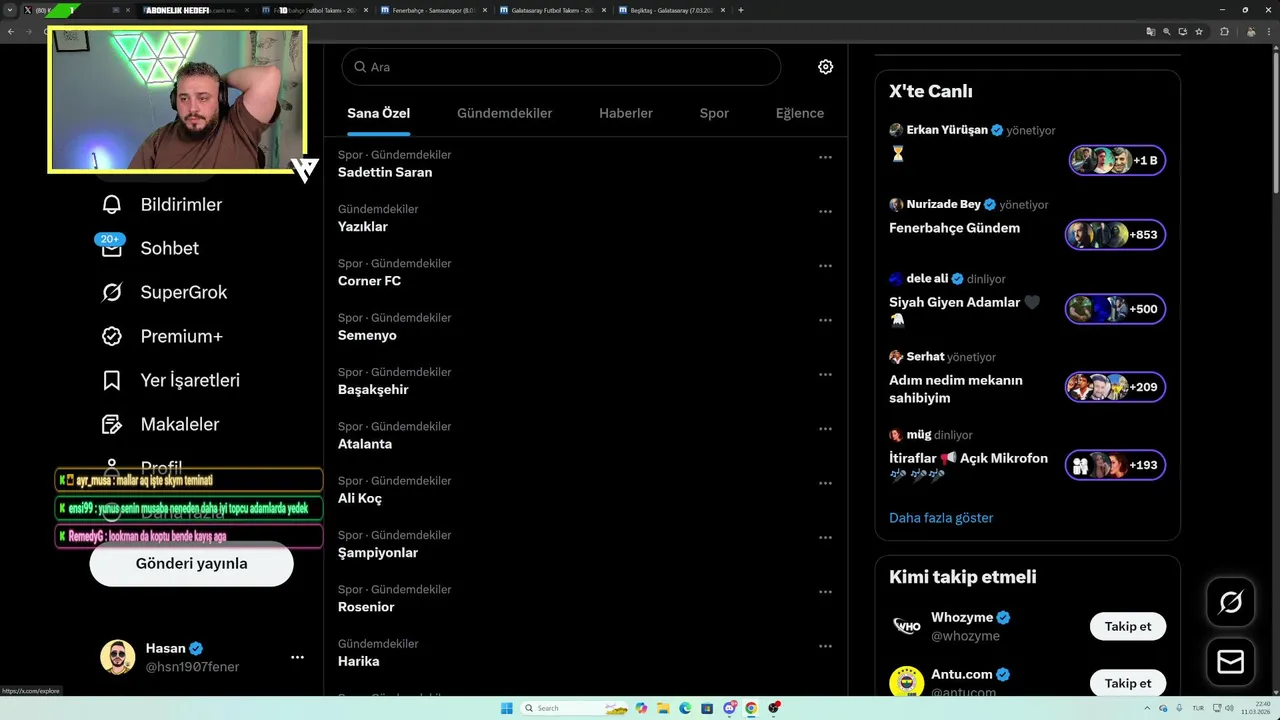Click the Daha fazla göster link
1280x720 pixels.
tap(941, 518)
